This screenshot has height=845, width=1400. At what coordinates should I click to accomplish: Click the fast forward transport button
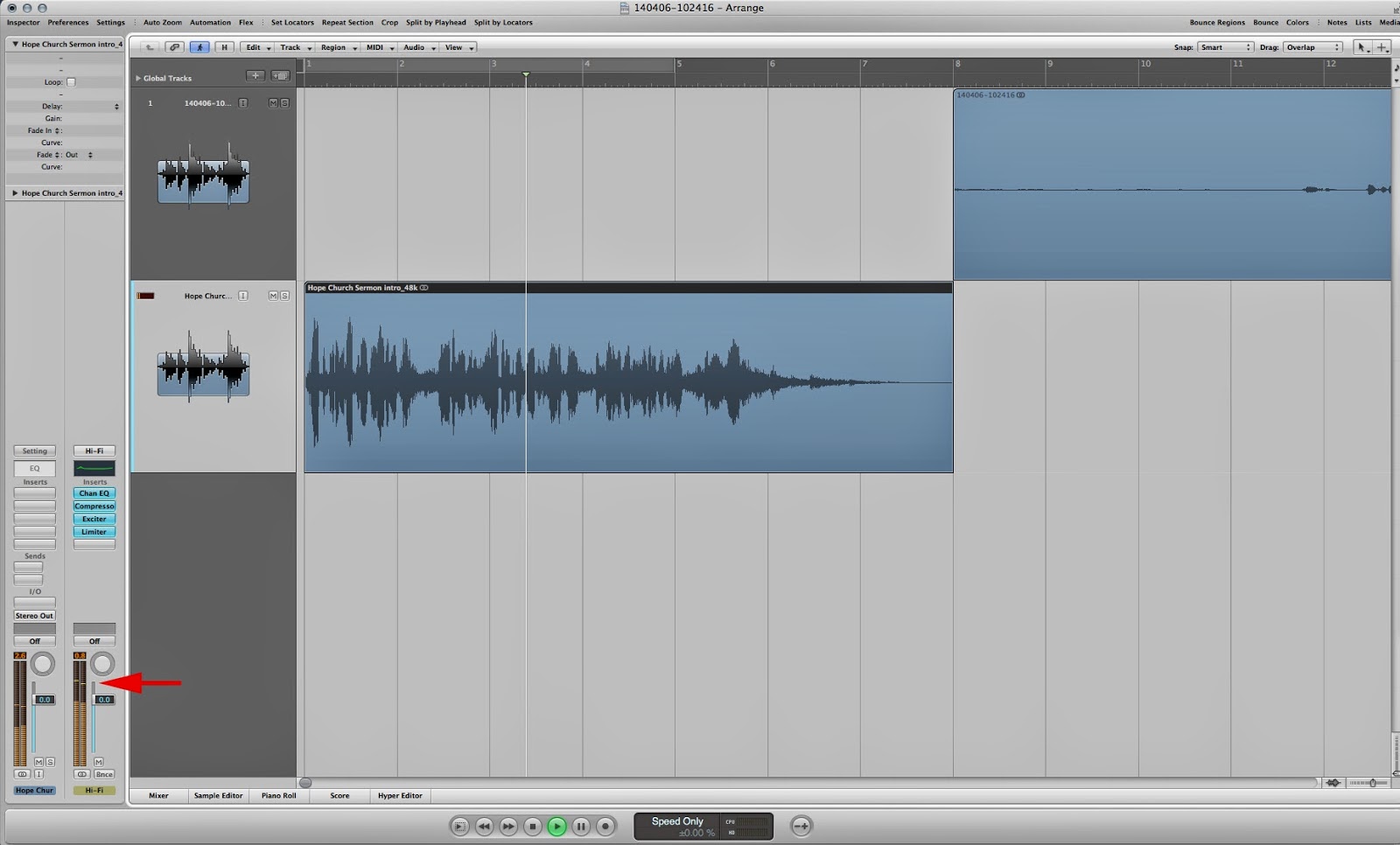tap(508, 826)
